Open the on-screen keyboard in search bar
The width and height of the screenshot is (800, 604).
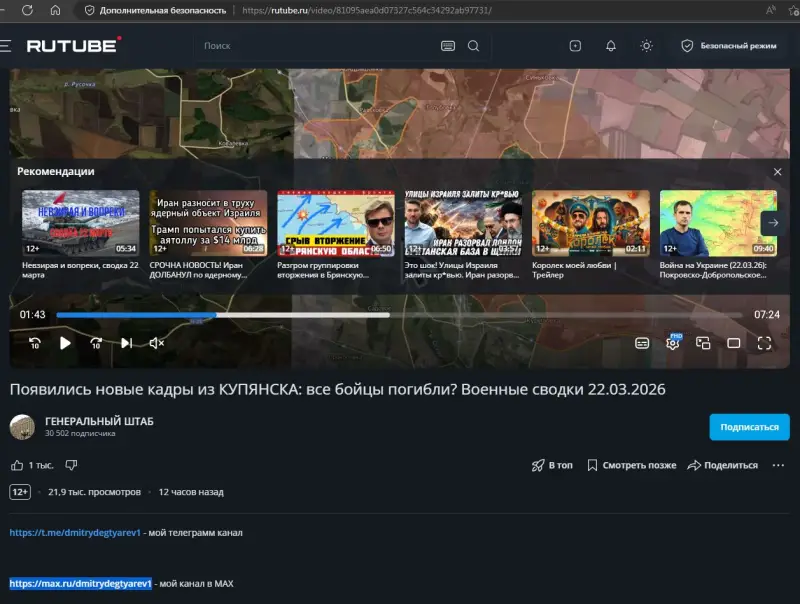click(x=448, y=46)
